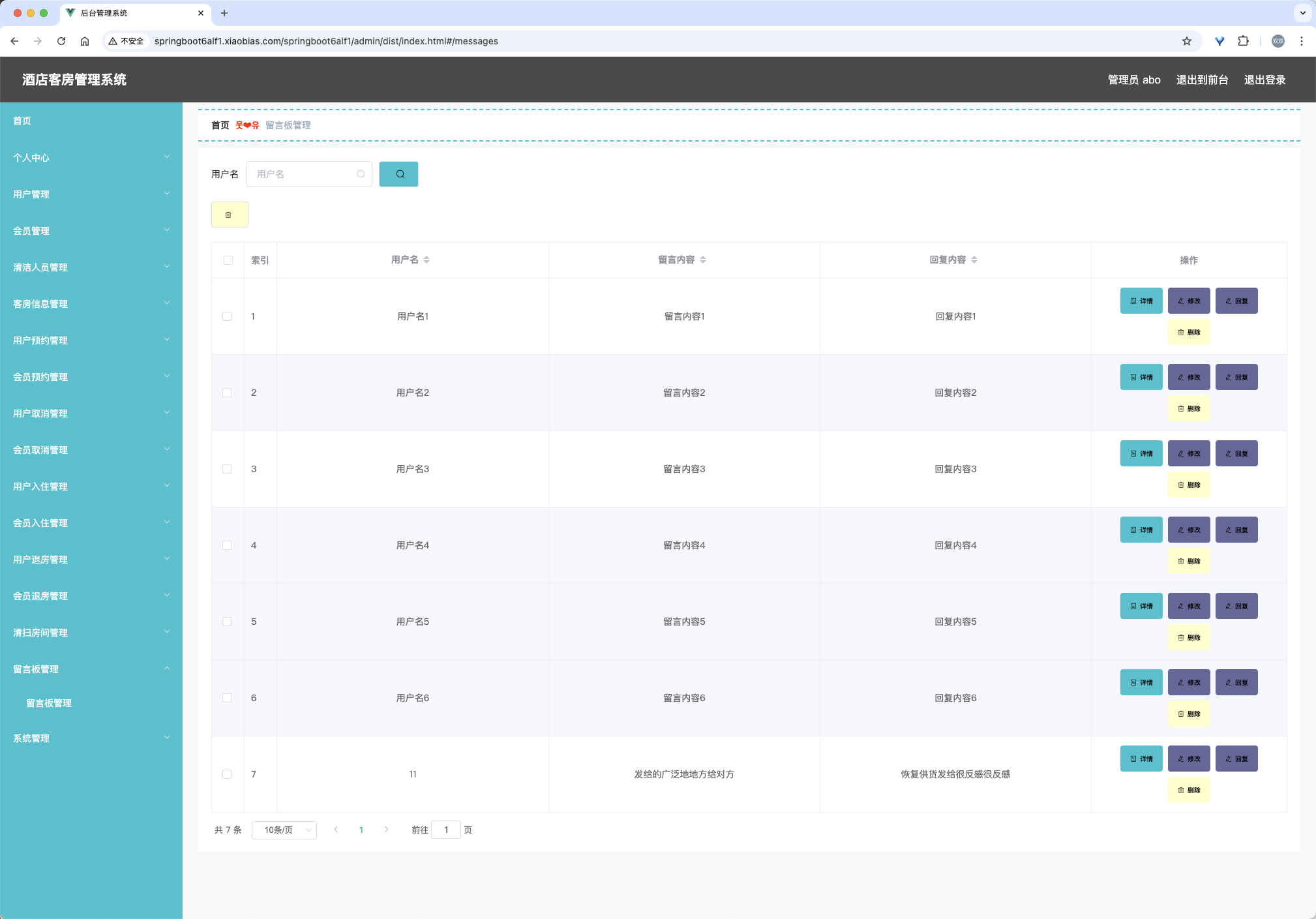
Task: Expand the 用户取消管理 sidebar menu
Action: pos(91,413)
